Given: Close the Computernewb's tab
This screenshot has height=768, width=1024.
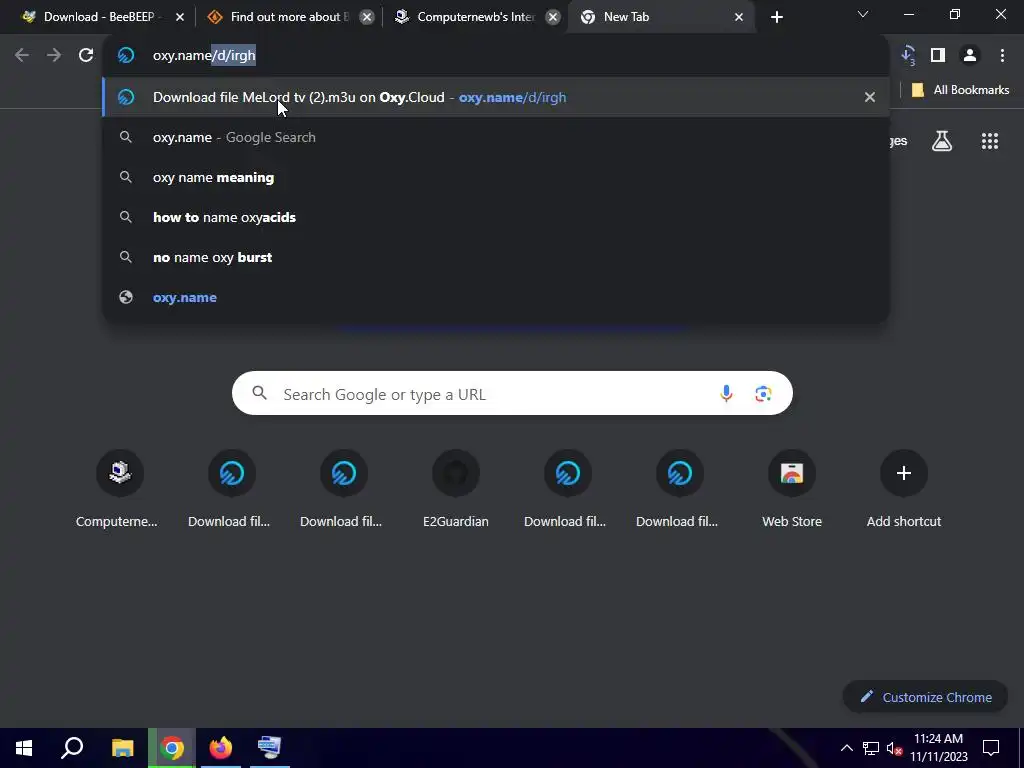Looking at the screenshot, I should tap(552, 17).
